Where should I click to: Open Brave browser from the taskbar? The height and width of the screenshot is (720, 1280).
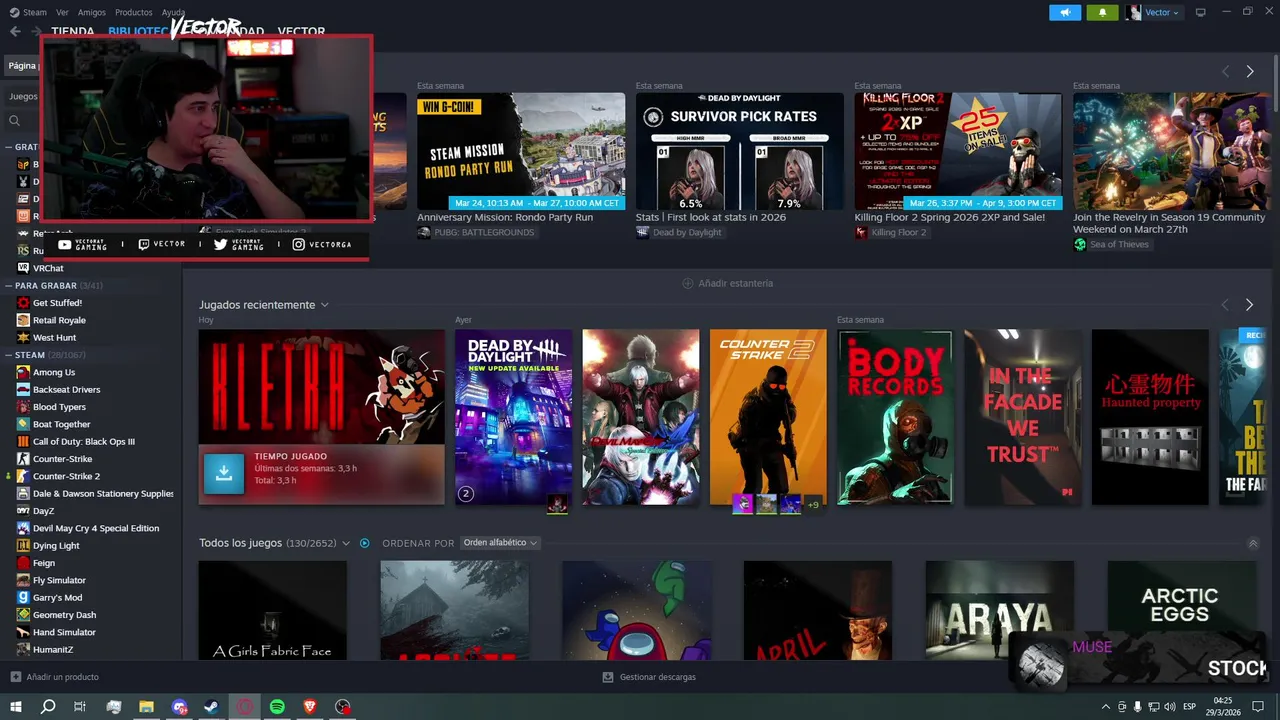pos(310,707)
